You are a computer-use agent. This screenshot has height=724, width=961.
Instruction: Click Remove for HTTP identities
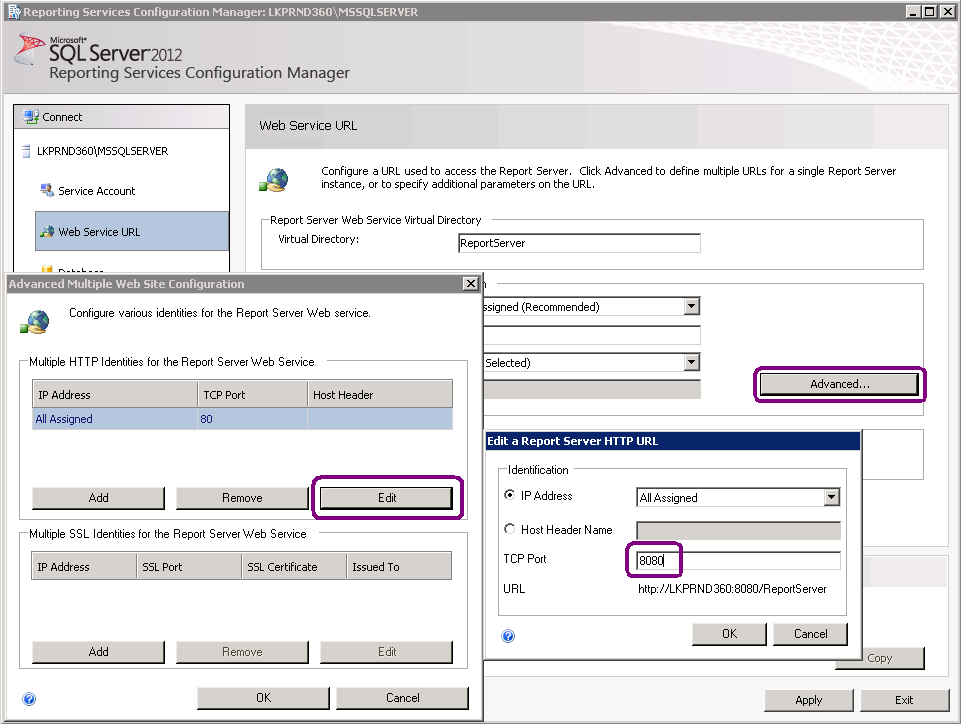coord(242,498)
